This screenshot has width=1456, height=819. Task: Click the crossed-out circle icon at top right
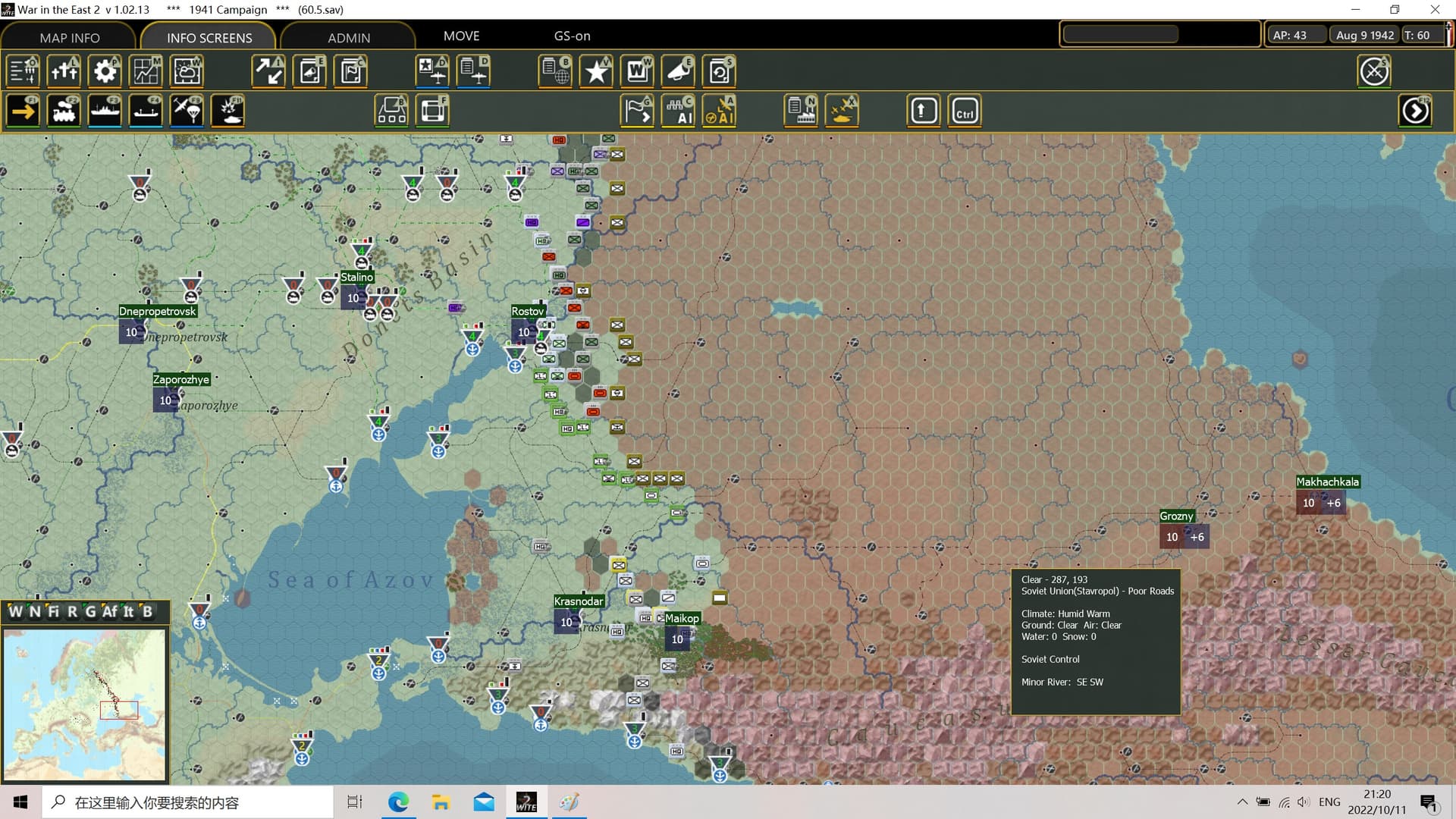pyautogui.click(x=1374, y=71)
